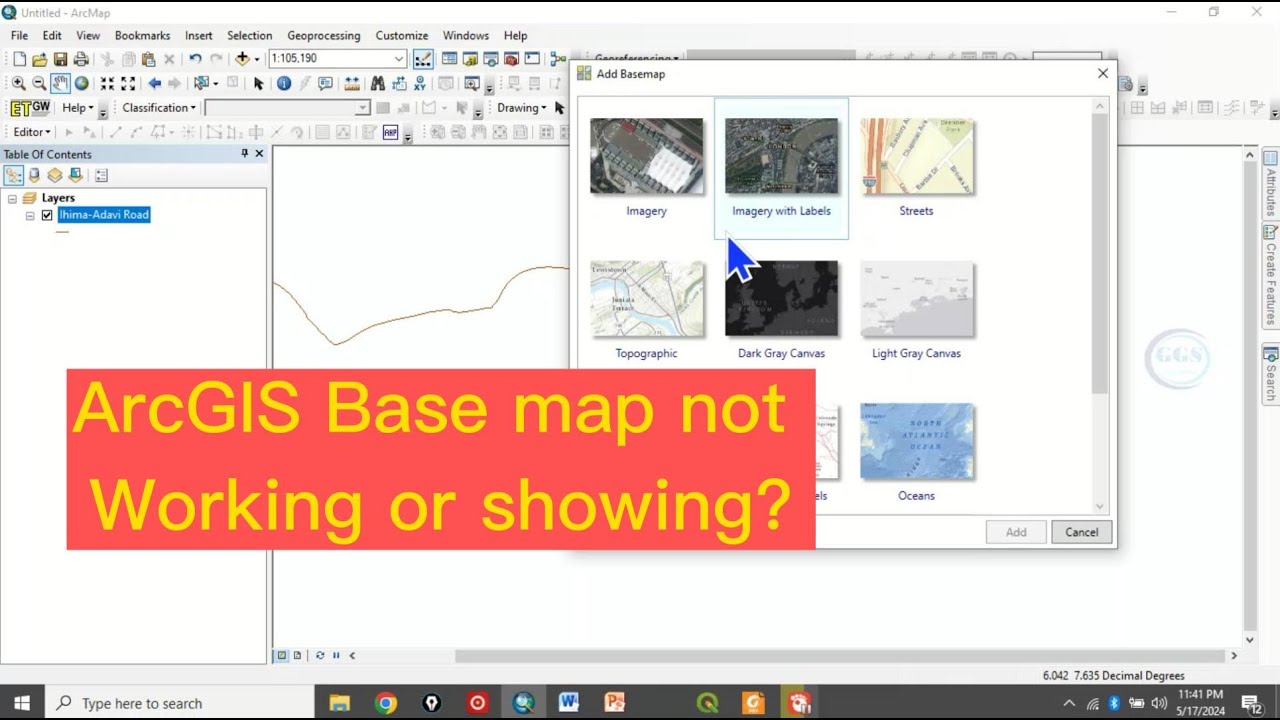1280x720 pixels.
Task: Open the Selection menu
Action: [250, 35]
